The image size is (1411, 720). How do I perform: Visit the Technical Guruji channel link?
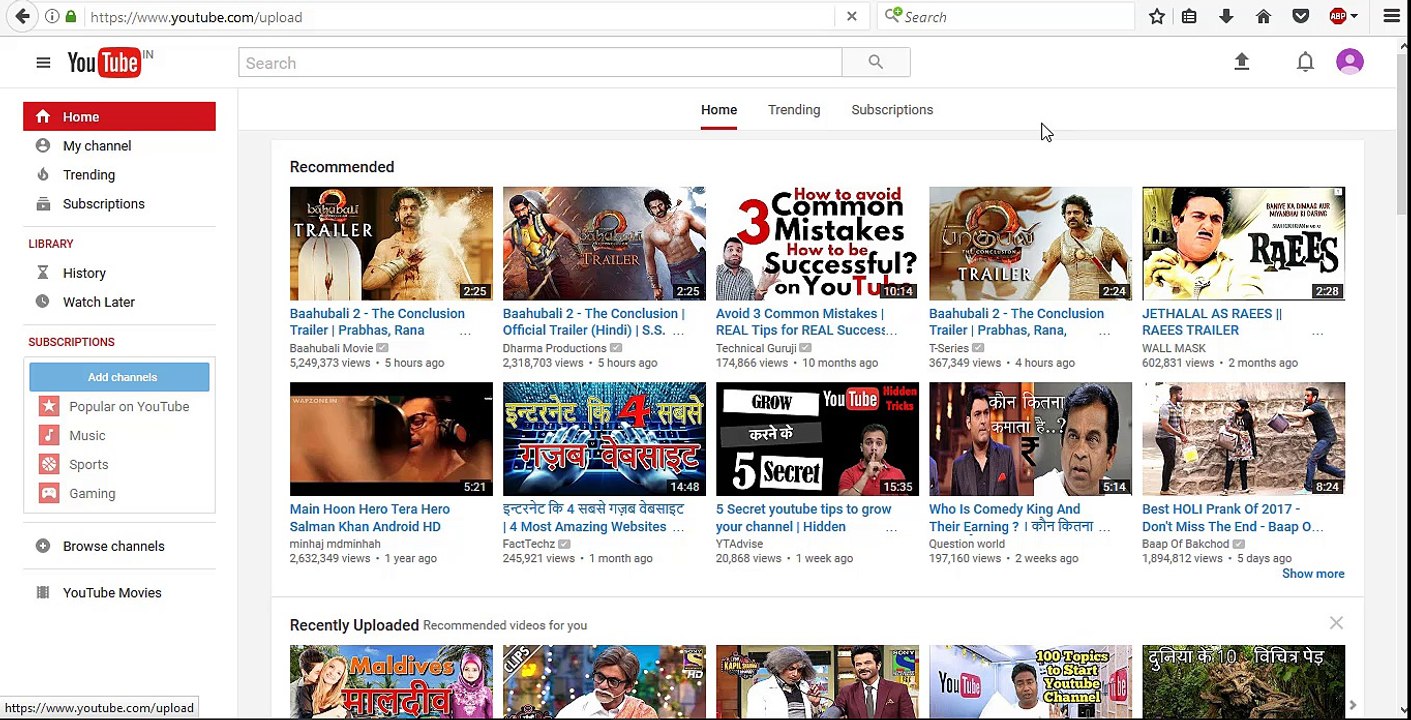coord(756,348)
